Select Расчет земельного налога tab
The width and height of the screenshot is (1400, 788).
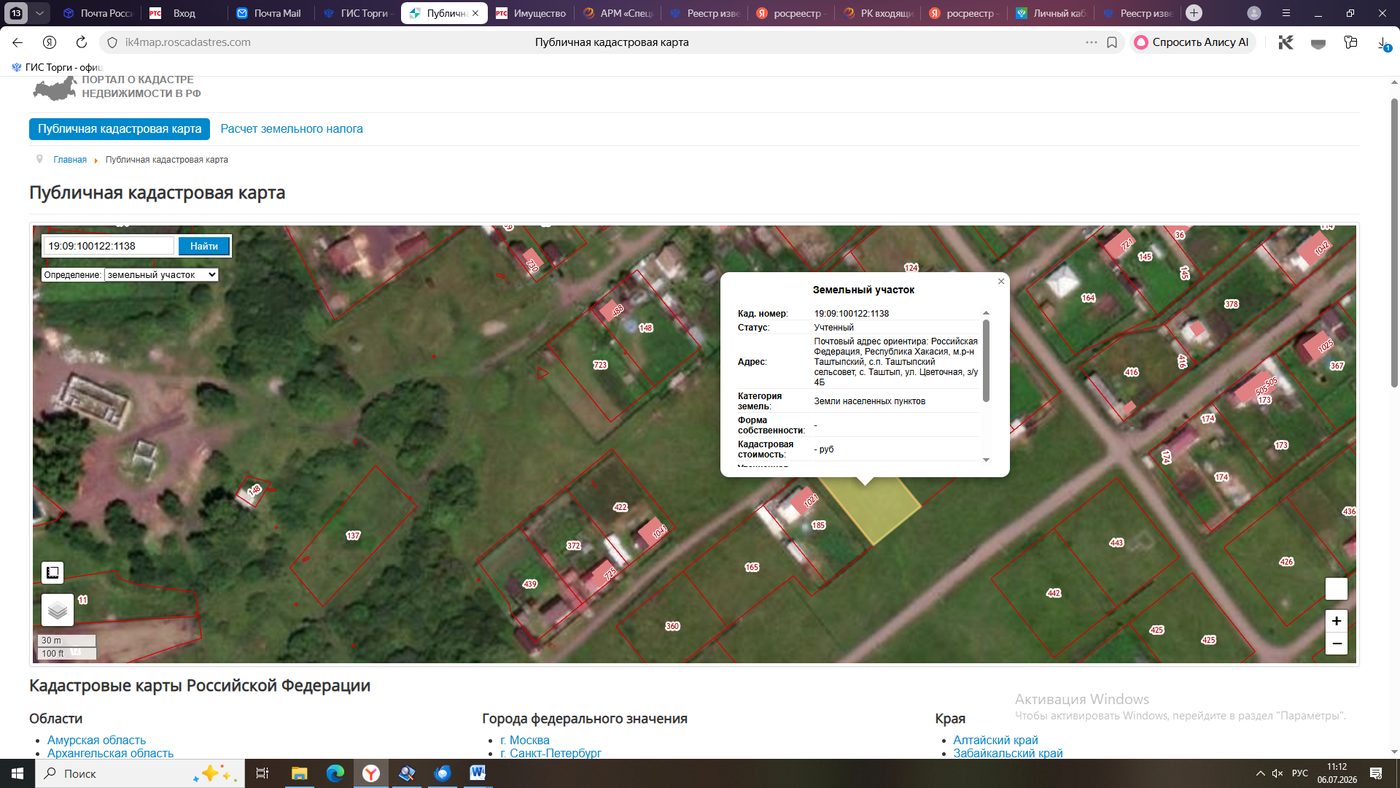tap(292, 129)
